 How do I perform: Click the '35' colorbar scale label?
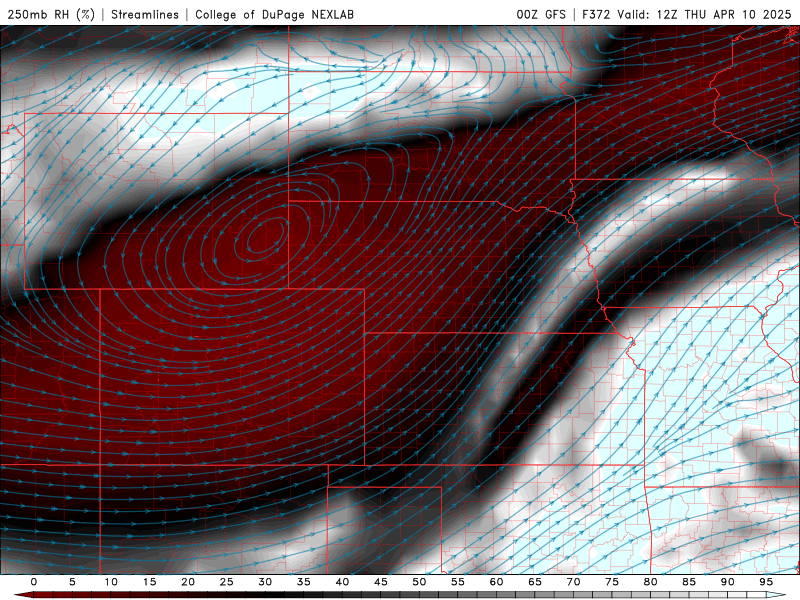pyautogui.click(x=304, y=582)
